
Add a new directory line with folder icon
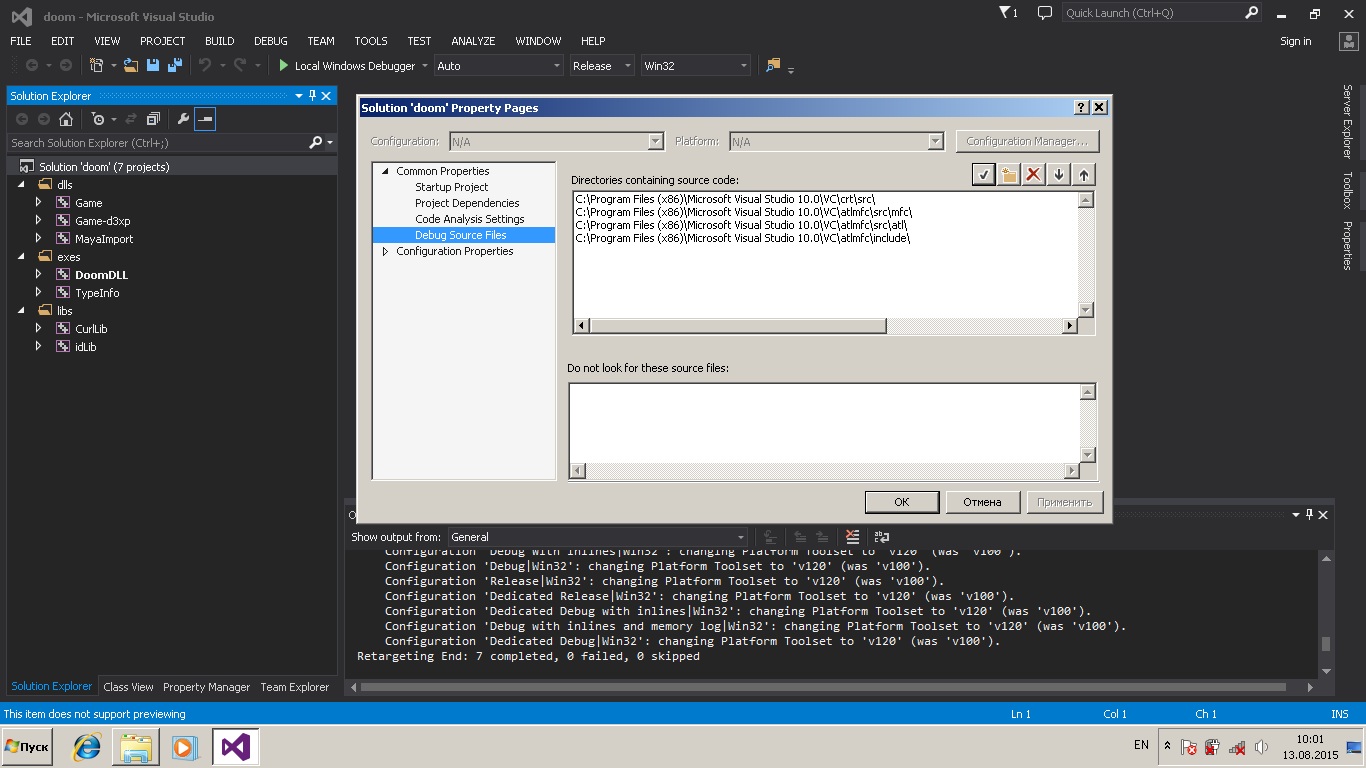(1009, 175)
